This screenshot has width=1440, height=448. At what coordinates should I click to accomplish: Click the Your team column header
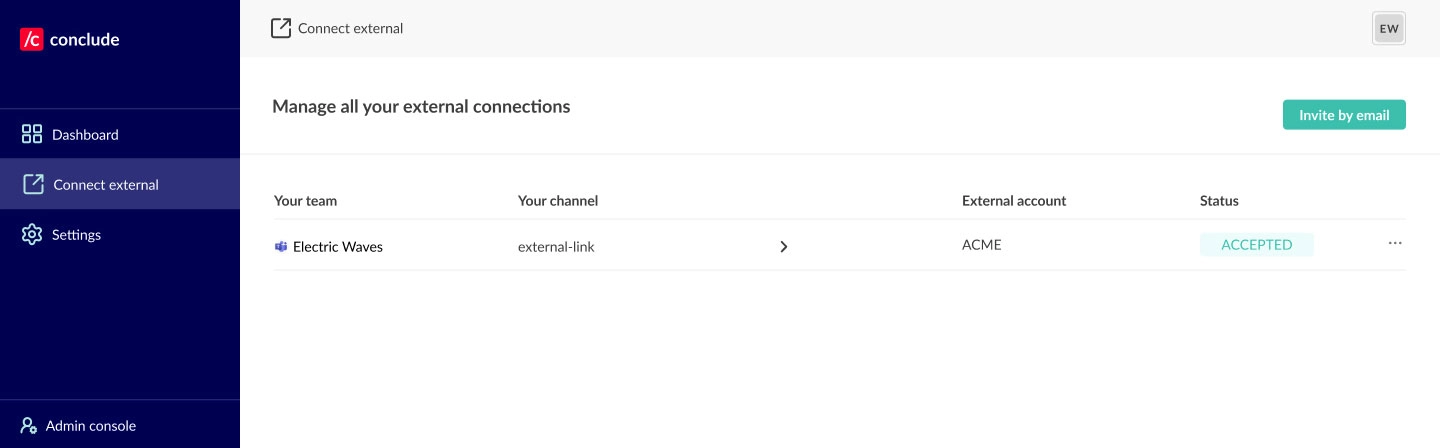(x=305, y=201)
